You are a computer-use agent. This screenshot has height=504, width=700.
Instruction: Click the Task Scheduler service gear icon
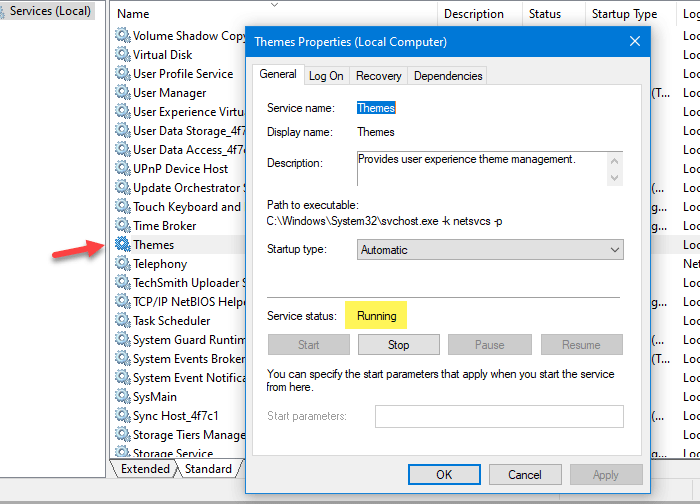coord(123,321)
